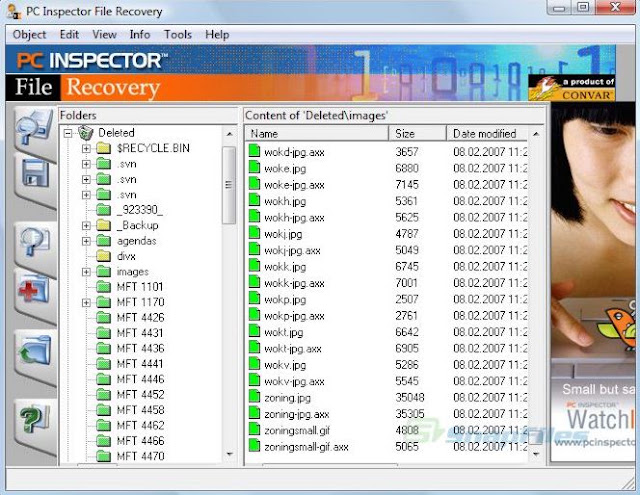Click the file icon beside wokt.jpg

254,331
